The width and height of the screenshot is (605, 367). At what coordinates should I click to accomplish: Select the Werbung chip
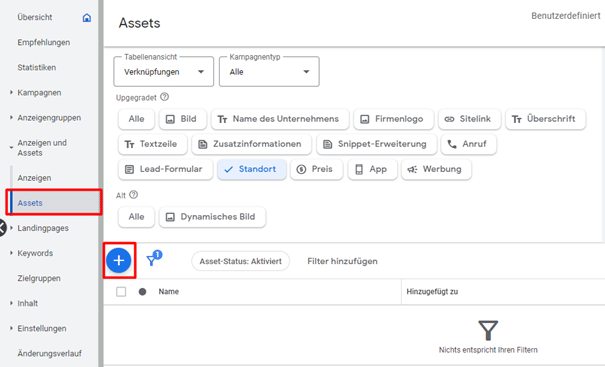(x=436, y=169)
